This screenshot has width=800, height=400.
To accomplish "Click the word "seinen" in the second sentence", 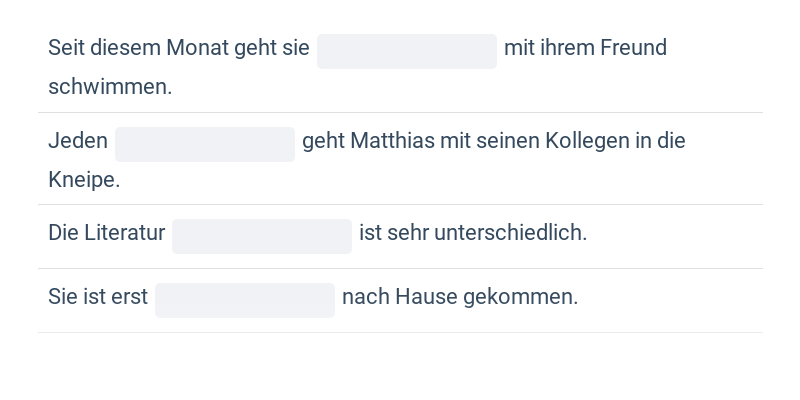I will (x=508, y=141).
